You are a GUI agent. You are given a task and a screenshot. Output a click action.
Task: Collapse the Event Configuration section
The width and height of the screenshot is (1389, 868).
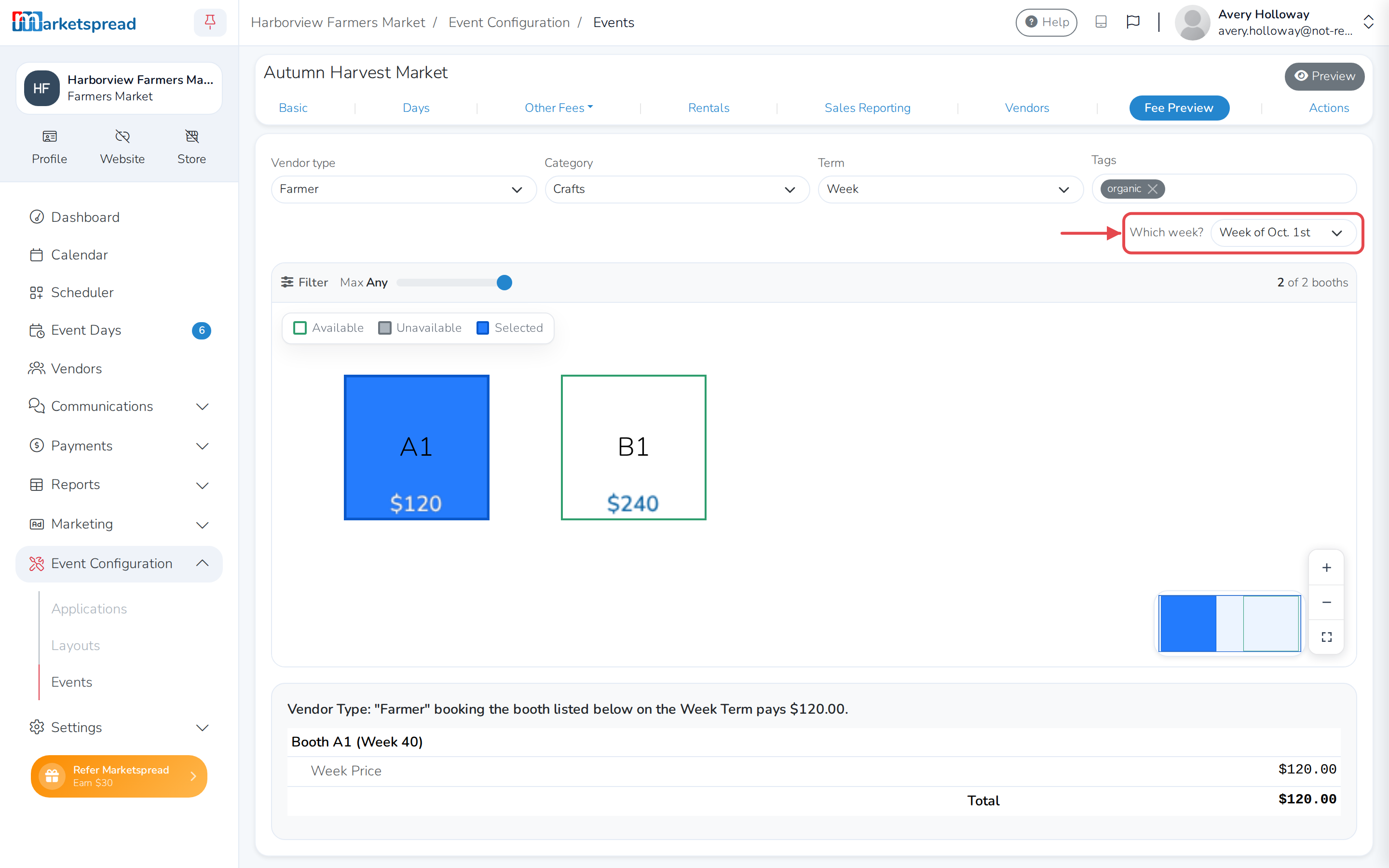(x=119, y=564)
